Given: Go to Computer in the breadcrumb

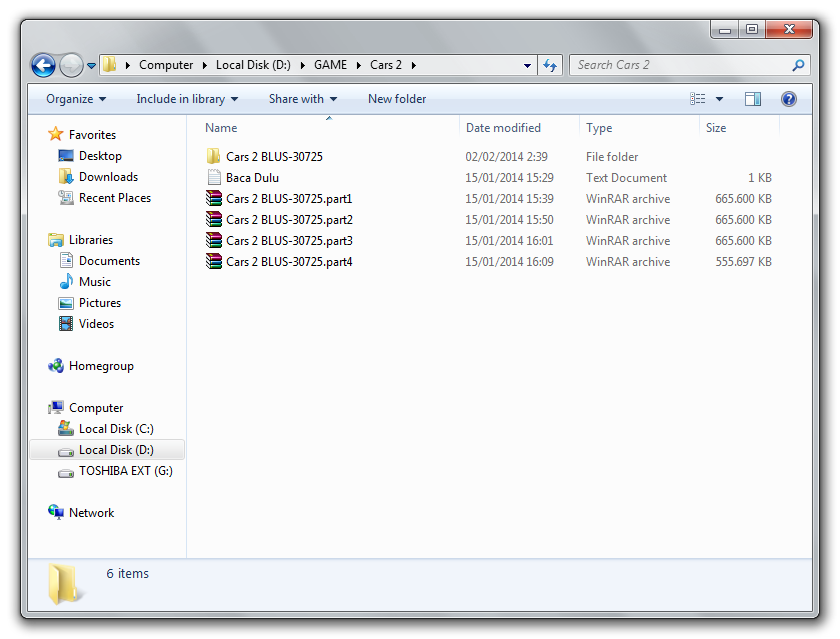Looking at the screenshot, I should pyautogui.click(x=166, y=65).
